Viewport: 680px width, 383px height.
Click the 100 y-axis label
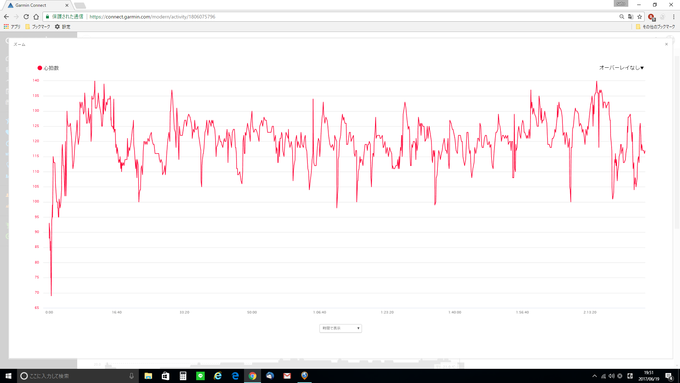coord(36,201)
